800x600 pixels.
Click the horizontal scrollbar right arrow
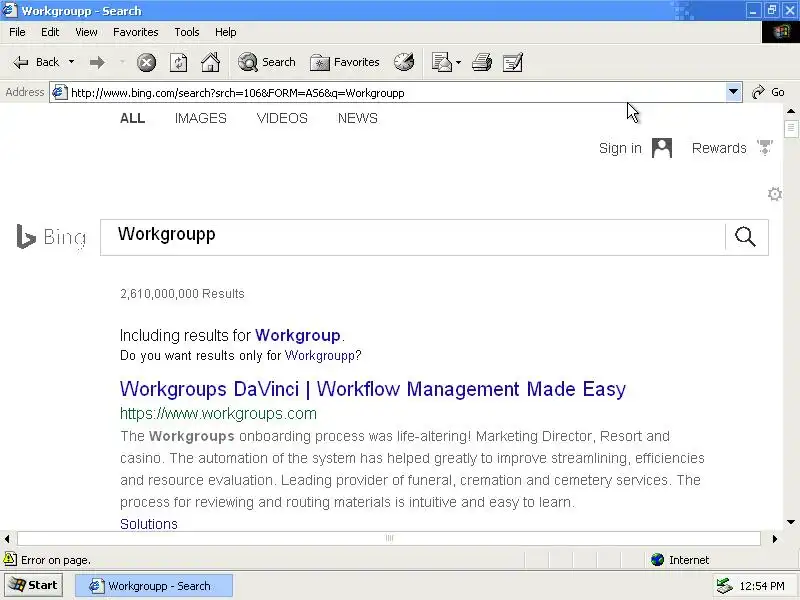[x=774, y=538]
